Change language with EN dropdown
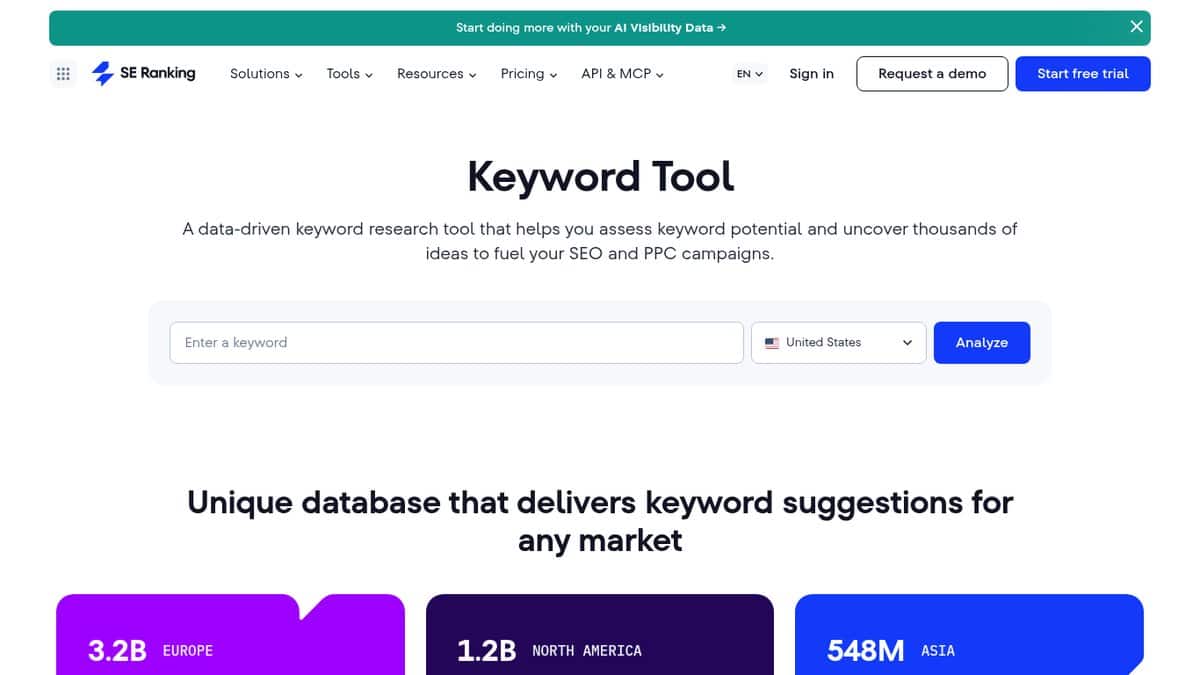 pyautogui.click(x=750, y=74)
